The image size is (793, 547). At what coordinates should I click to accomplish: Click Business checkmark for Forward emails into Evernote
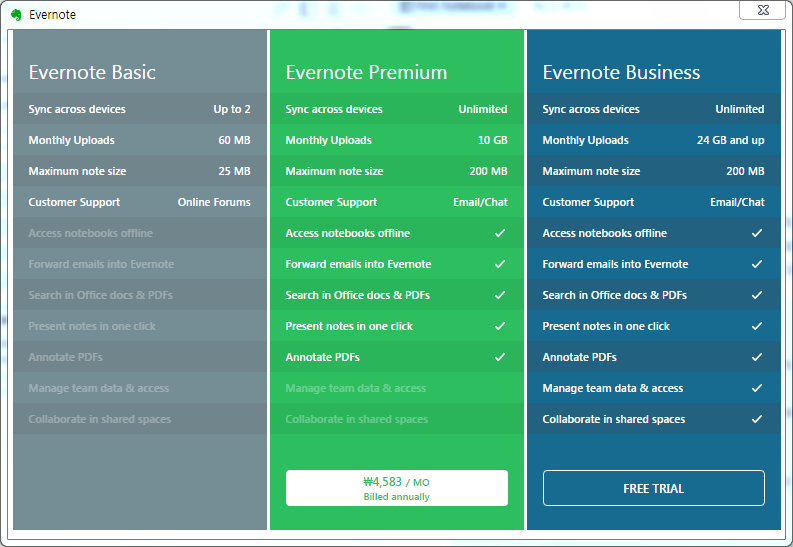pyautogui.click(x=757, y=264)
